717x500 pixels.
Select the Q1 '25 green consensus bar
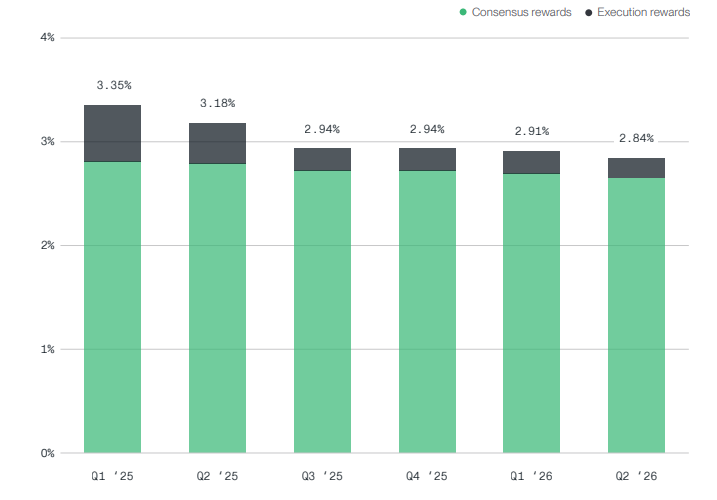tap(112, 307)
